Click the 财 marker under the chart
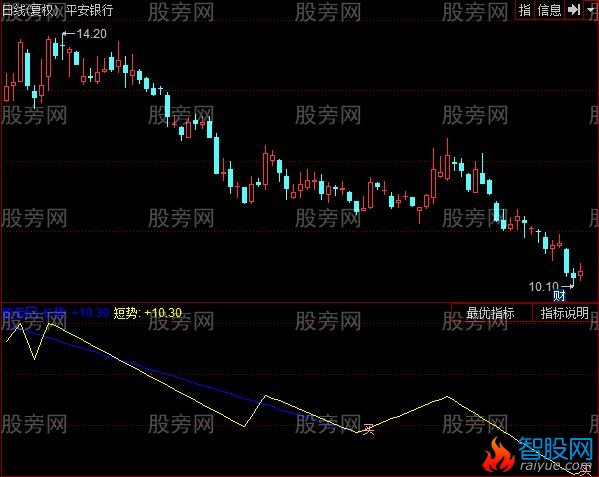 tap(559, 296)
